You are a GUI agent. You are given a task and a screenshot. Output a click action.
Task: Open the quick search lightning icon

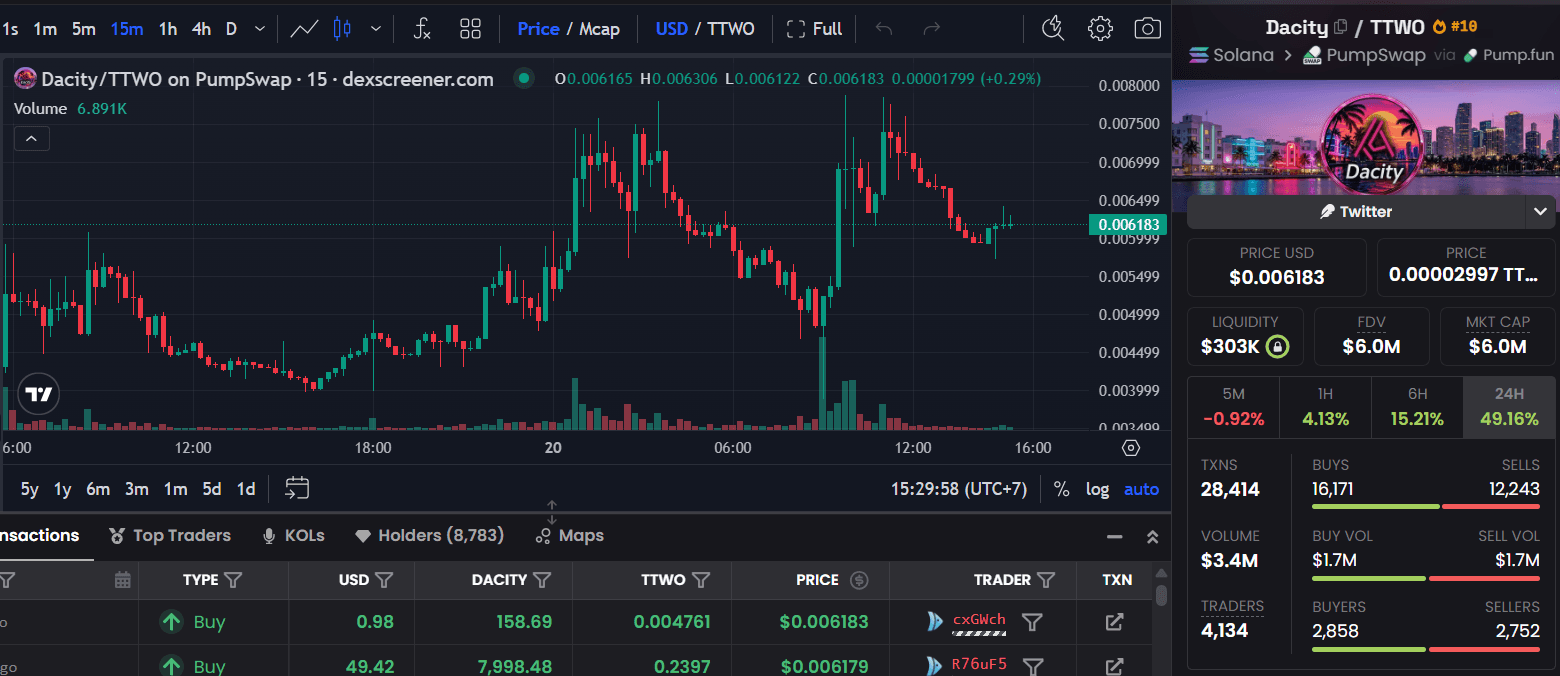click(1052, 28)
